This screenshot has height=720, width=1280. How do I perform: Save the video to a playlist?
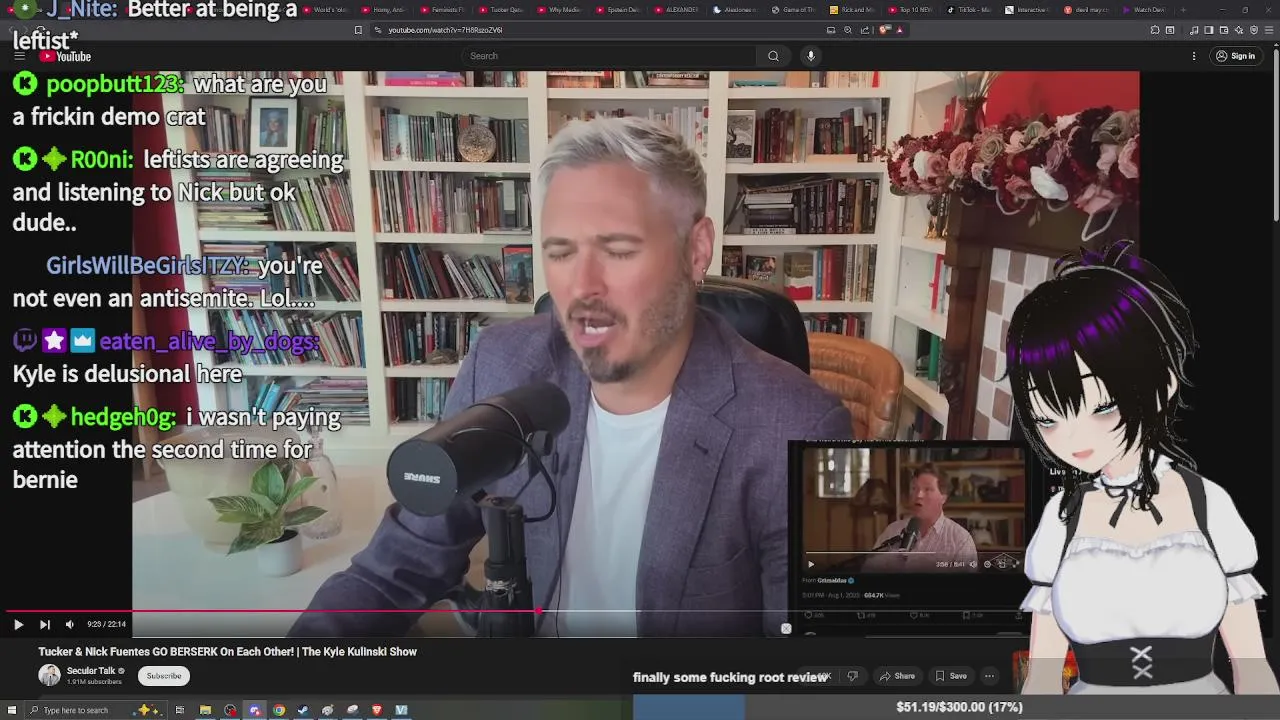tap(950, 676)
